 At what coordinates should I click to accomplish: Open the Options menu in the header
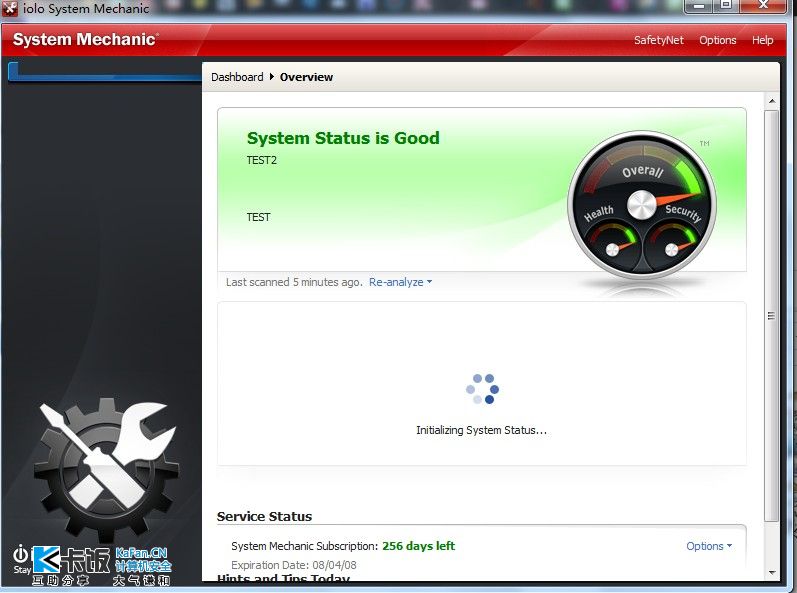tap(717, 40)
